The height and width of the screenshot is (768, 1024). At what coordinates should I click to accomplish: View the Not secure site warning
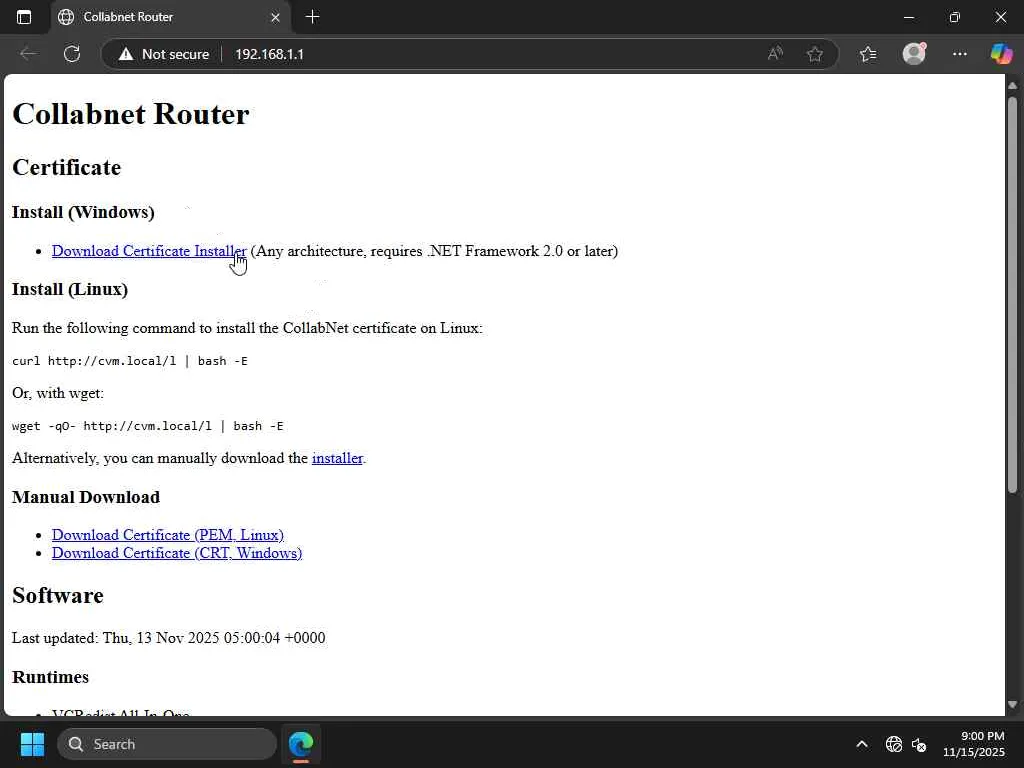(x=163, y=54)
